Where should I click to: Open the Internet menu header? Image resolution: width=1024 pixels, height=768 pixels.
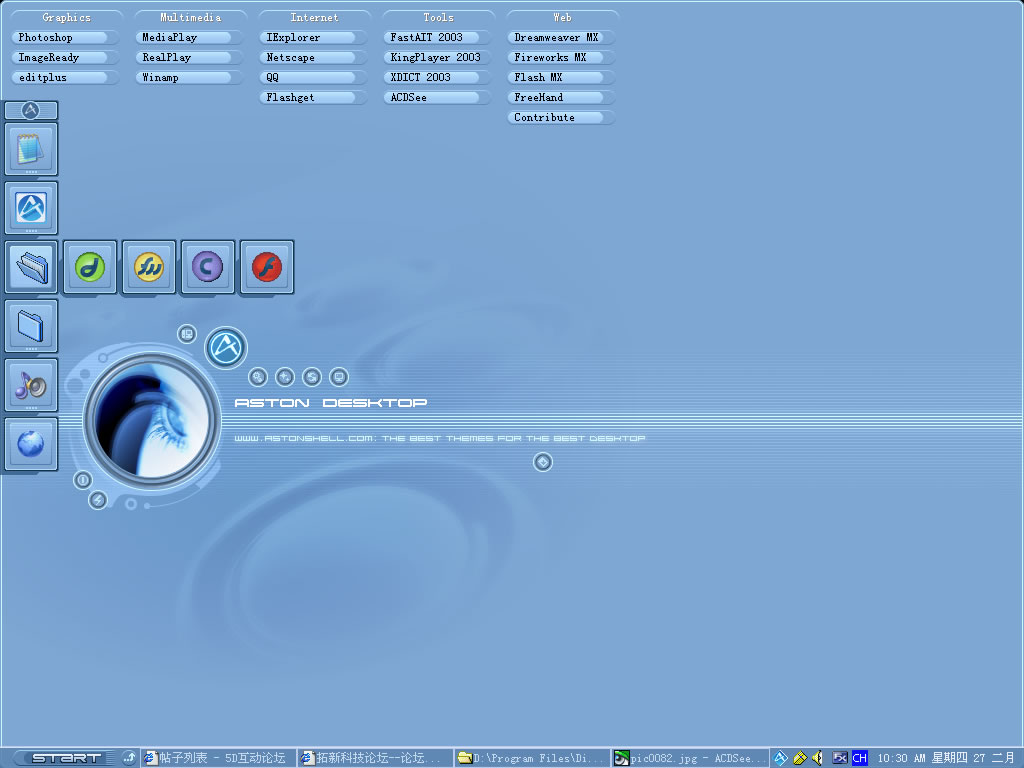click(x=315, y=18)
